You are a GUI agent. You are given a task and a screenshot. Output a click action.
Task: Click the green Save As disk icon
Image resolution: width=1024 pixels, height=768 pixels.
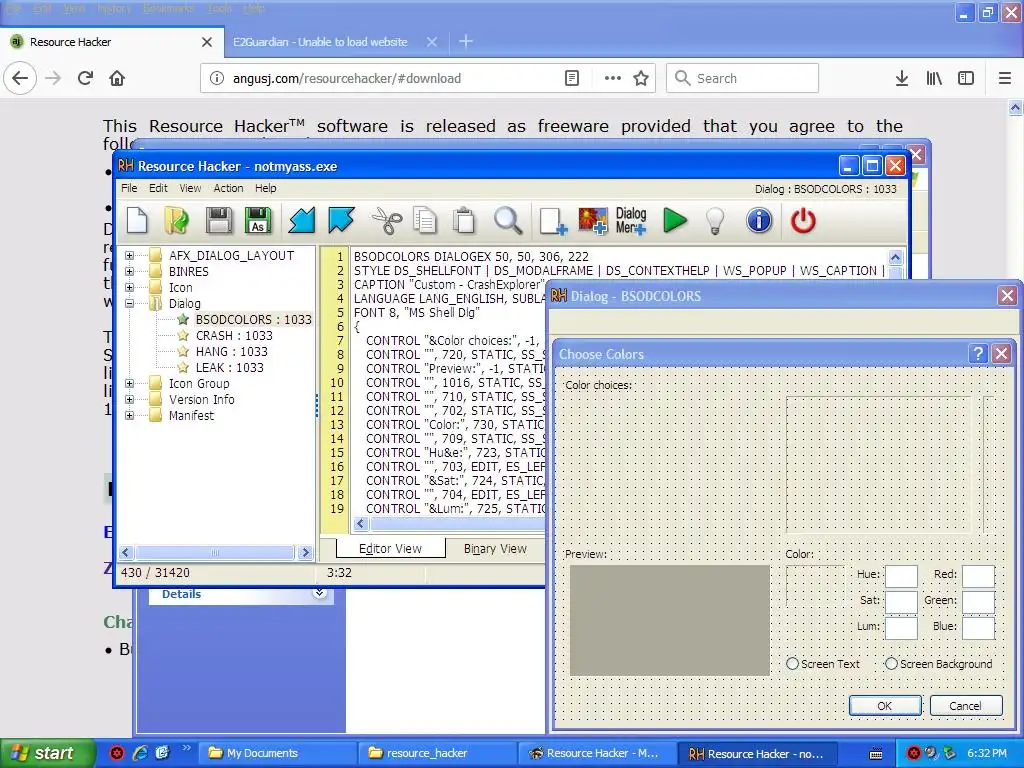(x=258, y=221)
